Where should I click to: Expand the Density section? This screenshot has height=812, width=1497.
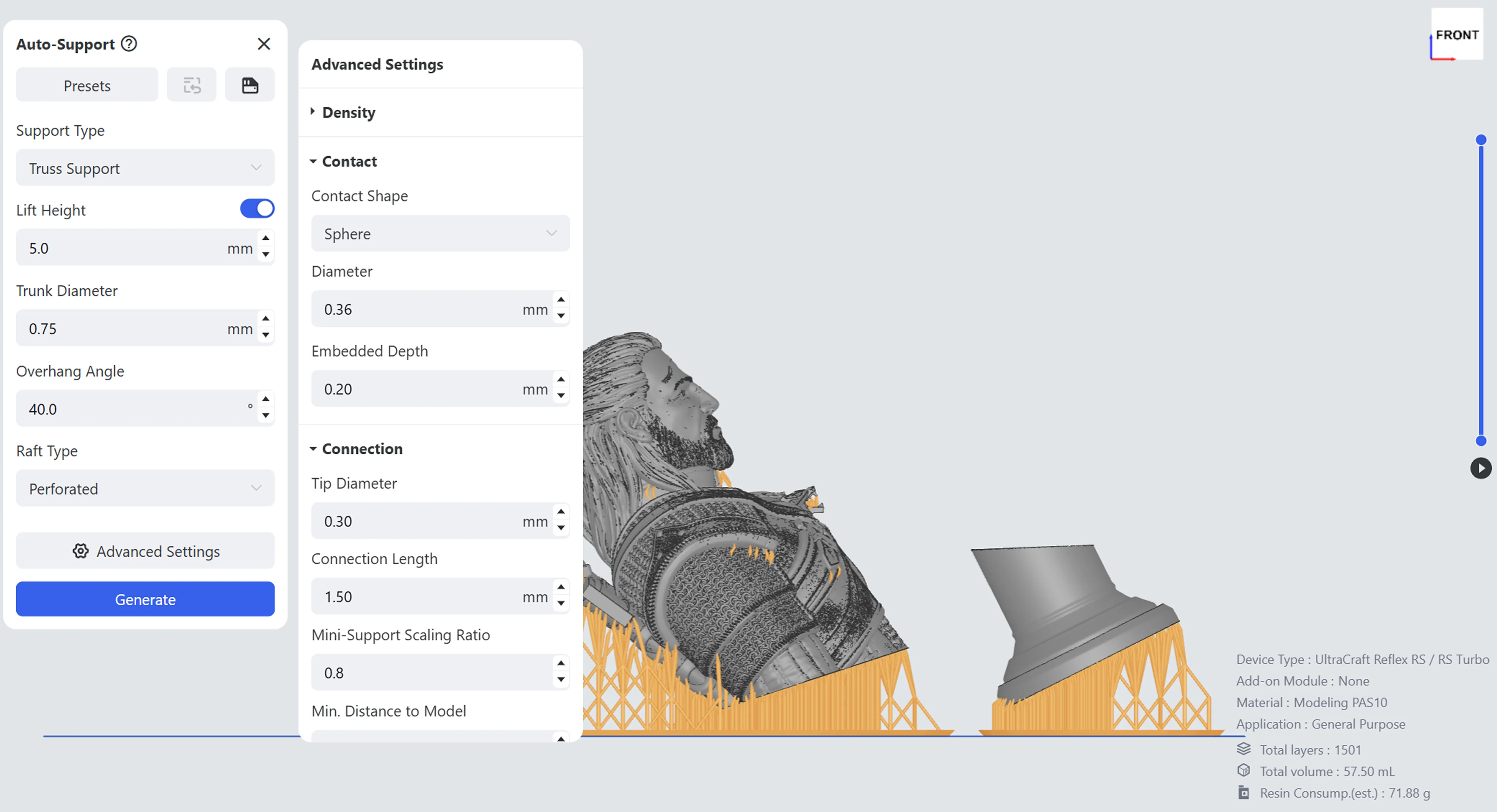343,112
